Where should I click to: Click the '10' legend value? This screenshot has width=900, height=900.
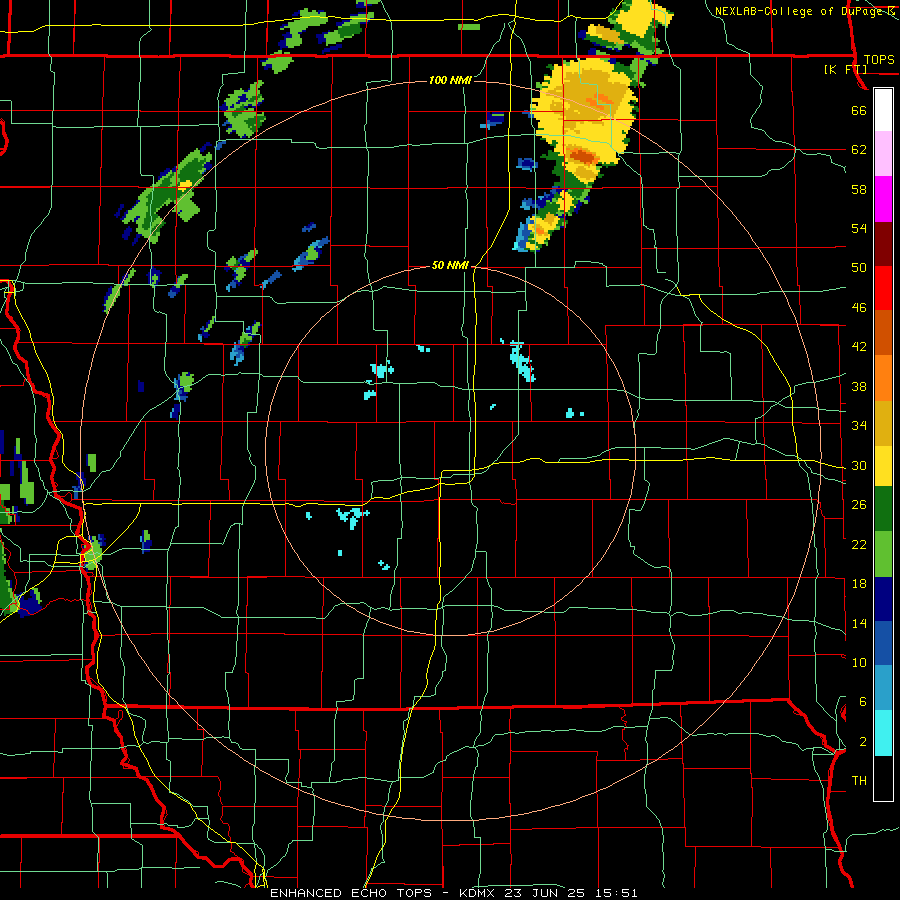tap(859, 662)
